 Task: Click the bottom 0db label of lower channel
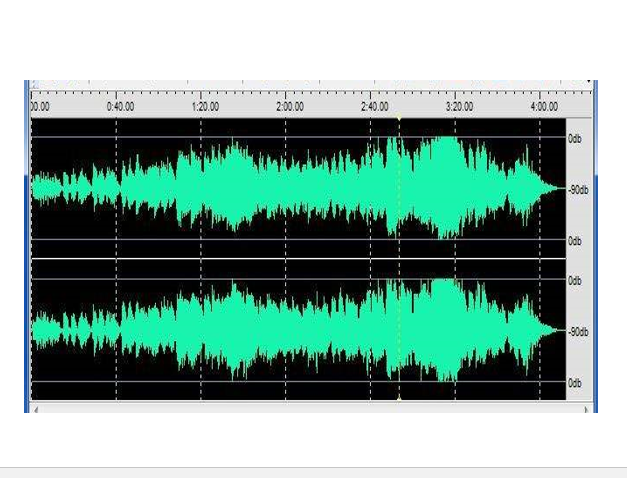click(575, 383)
